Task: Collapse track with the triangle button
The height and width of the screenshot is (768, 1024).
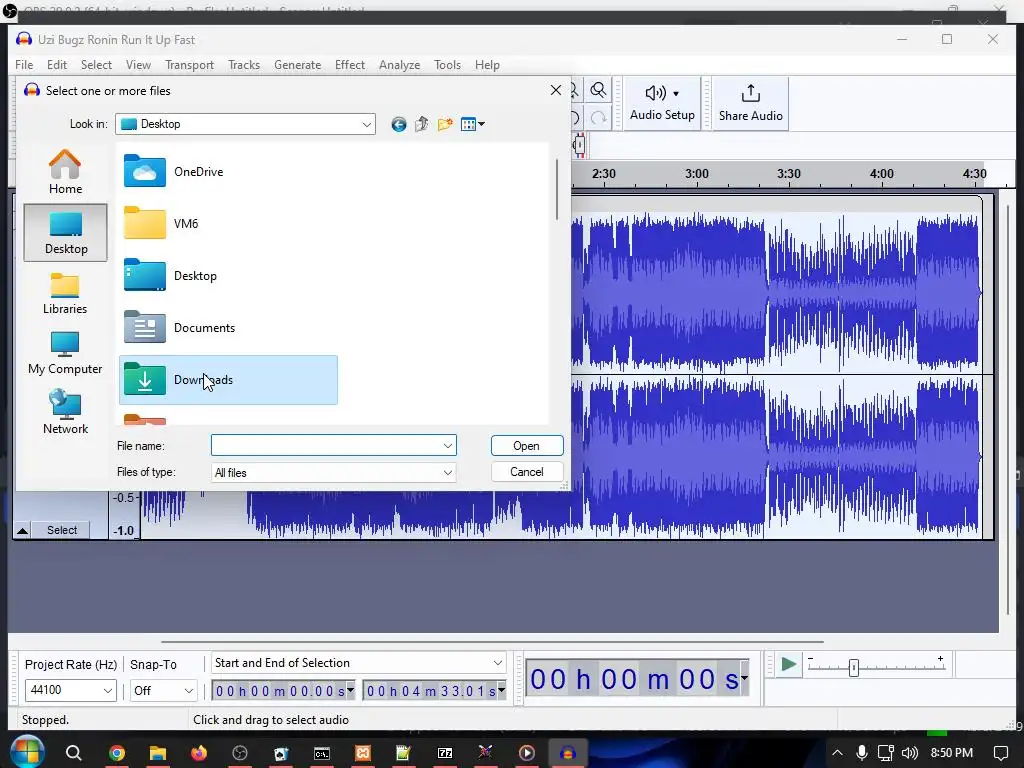Action: pyautogui.click(x=22, y=530)
